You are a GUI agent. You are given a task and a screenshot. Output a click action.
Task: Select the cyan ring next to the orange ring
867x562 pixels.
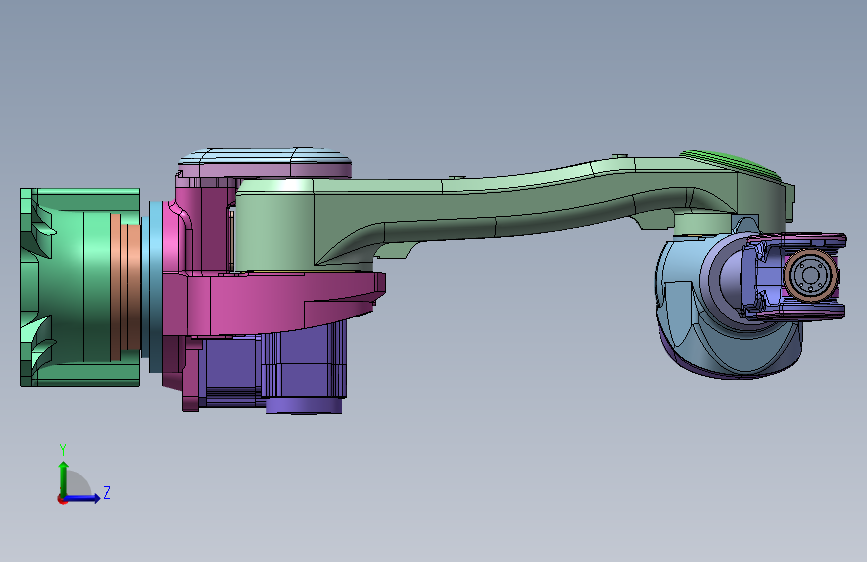154,287
